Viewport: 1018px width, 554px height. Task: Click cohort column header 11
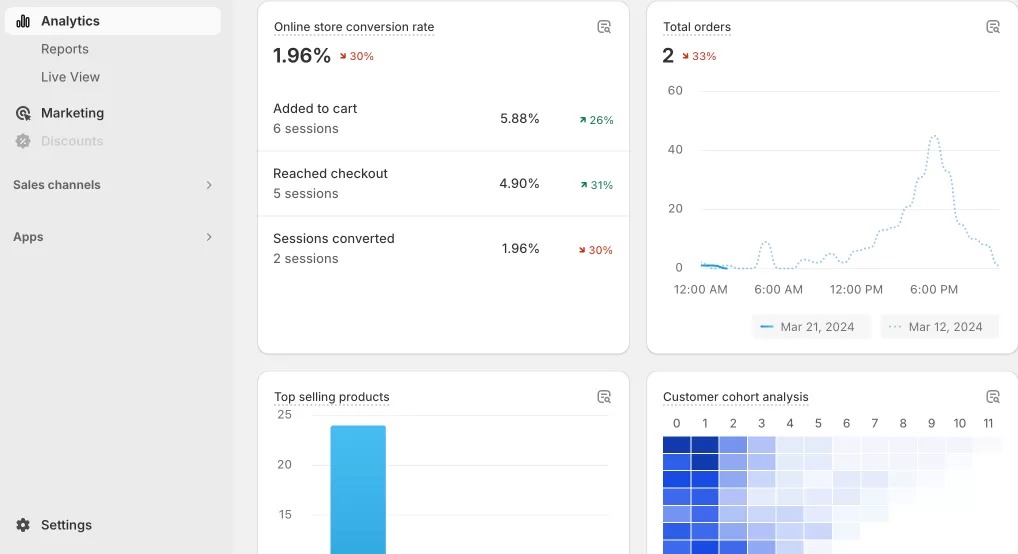(988, 423)
